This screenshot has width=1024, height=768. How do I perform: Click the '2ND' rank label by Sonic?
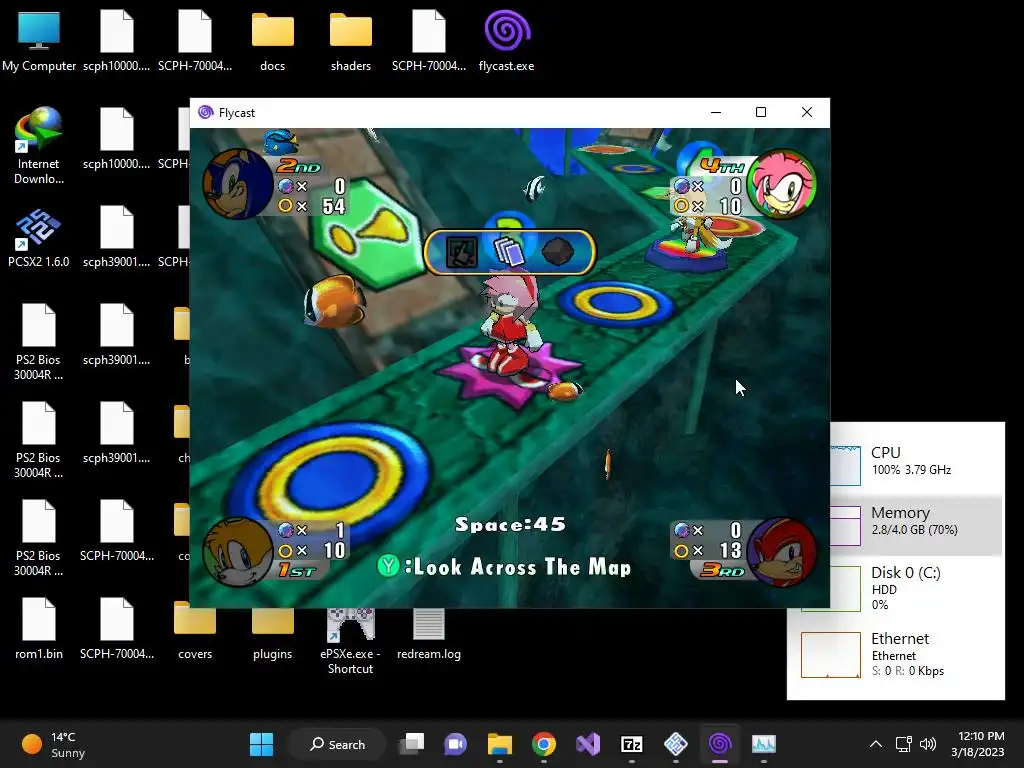298,167
